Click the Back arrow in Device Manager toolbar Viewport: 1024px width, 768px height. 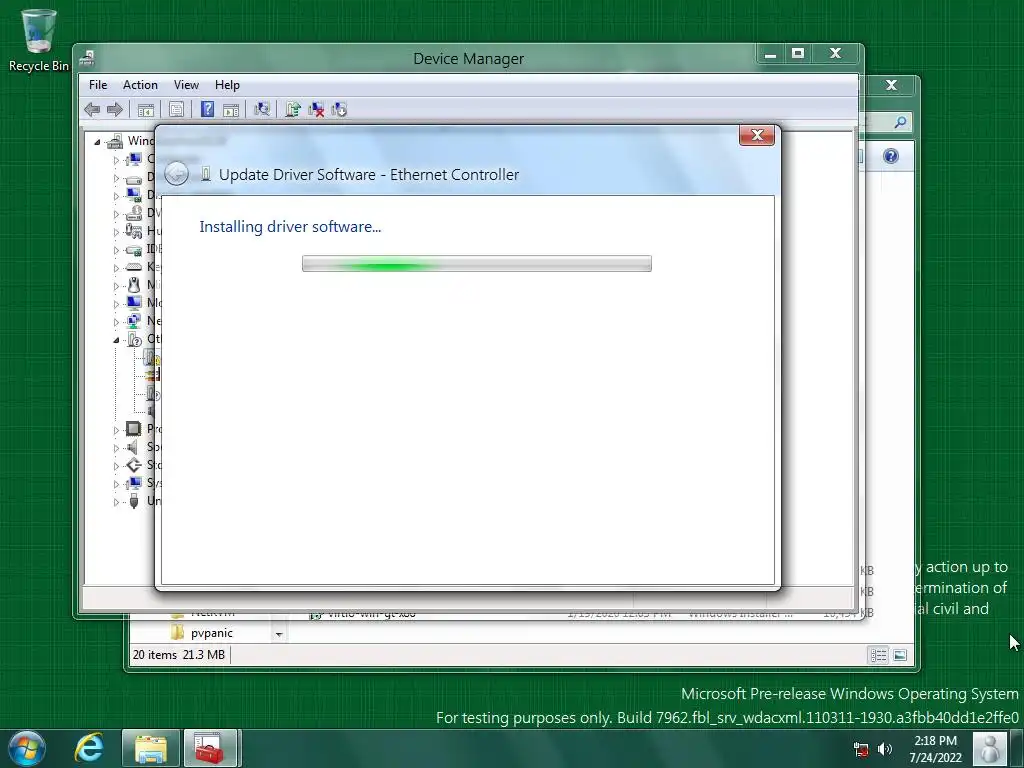[x=92, y=110]
